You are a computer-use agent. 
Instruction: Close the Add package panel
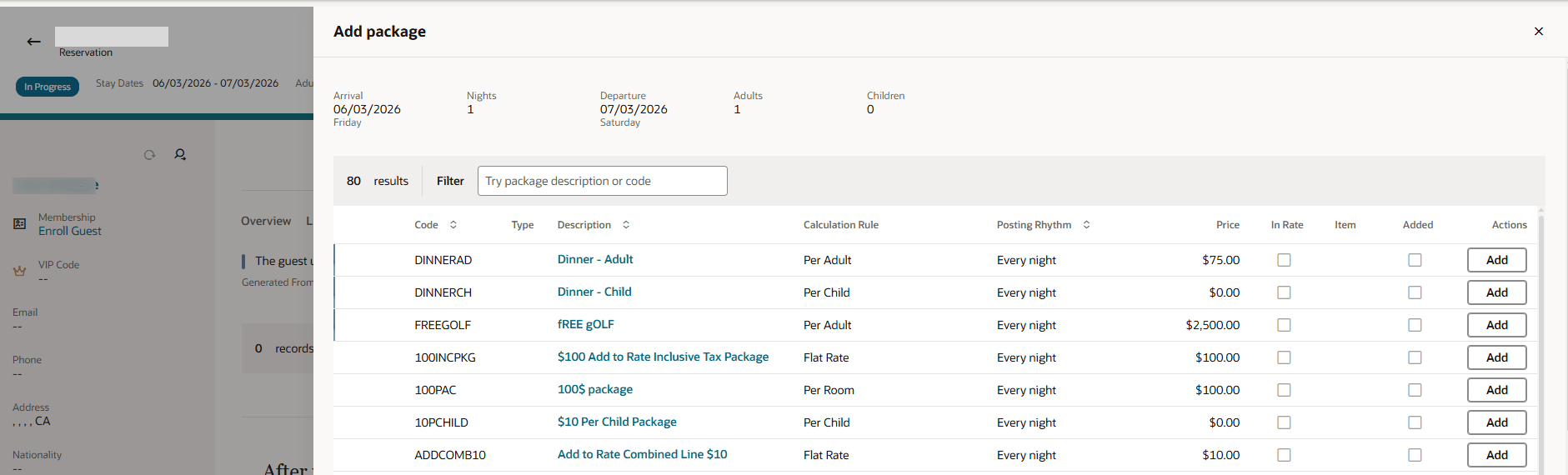(1539, 32)
